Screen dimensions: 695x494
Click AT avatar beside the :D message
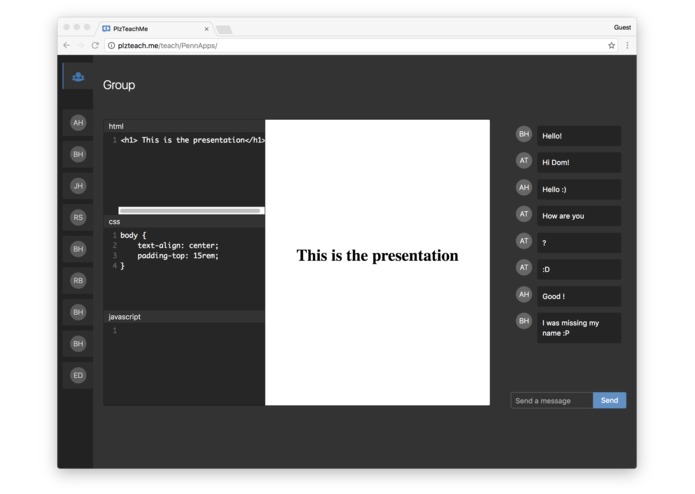coord(524,267)
